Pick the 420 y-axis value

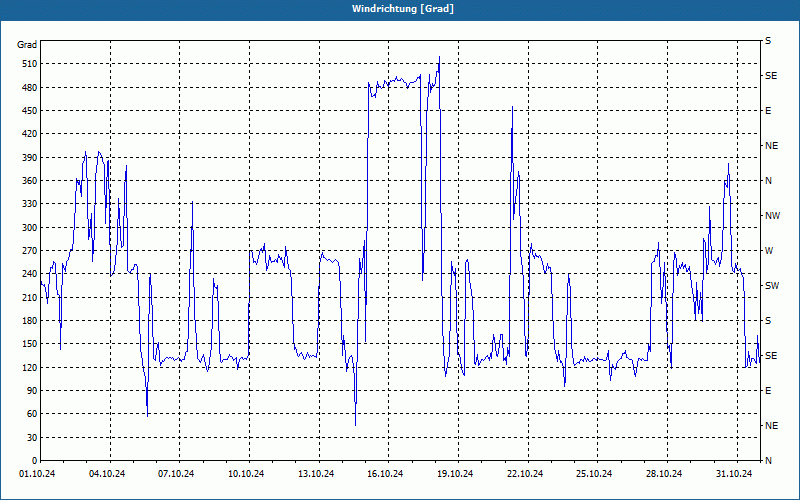click(30, 134)
